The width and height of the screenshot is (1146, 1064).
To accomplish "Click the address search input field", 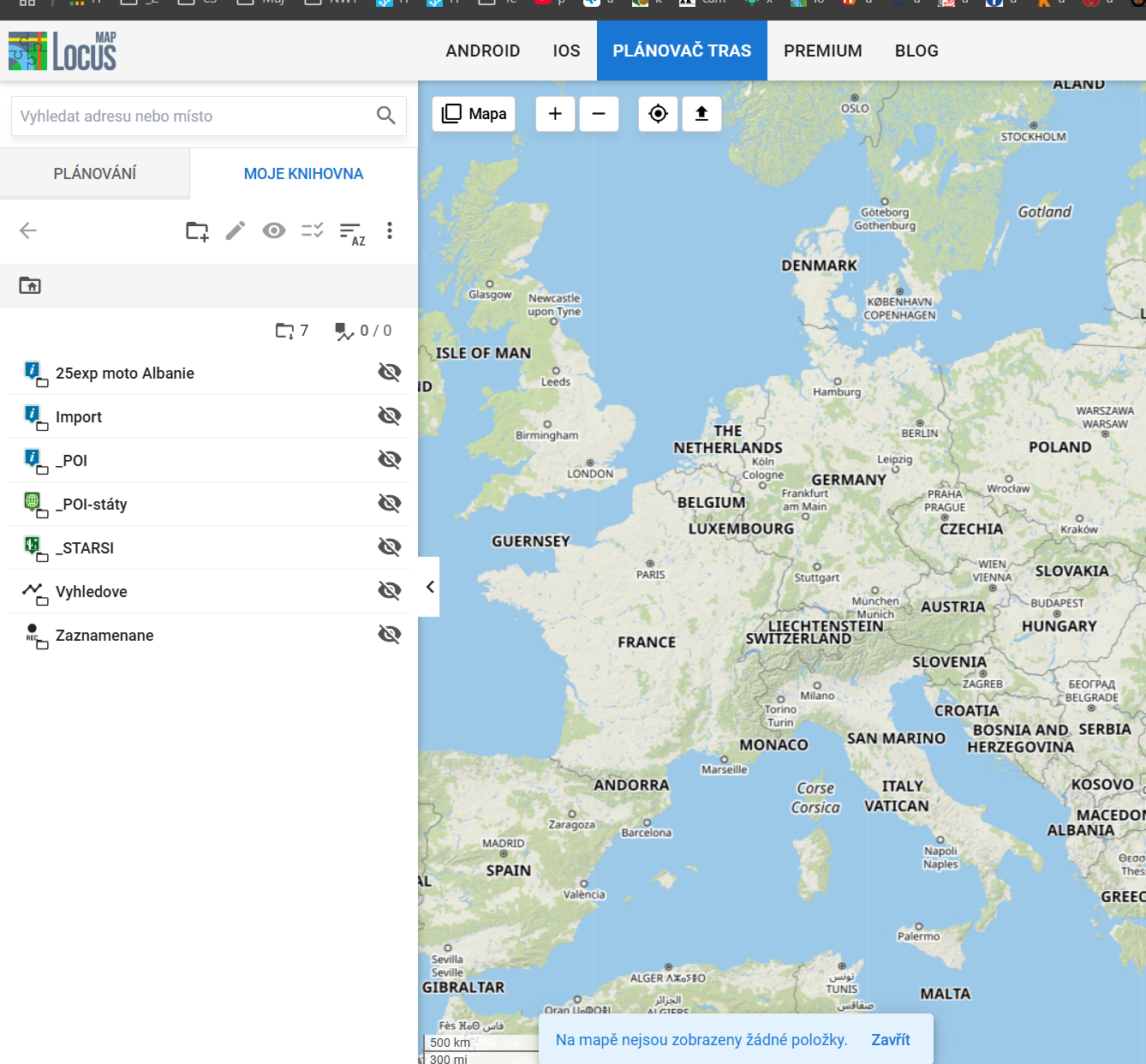I will click(193, 117).
